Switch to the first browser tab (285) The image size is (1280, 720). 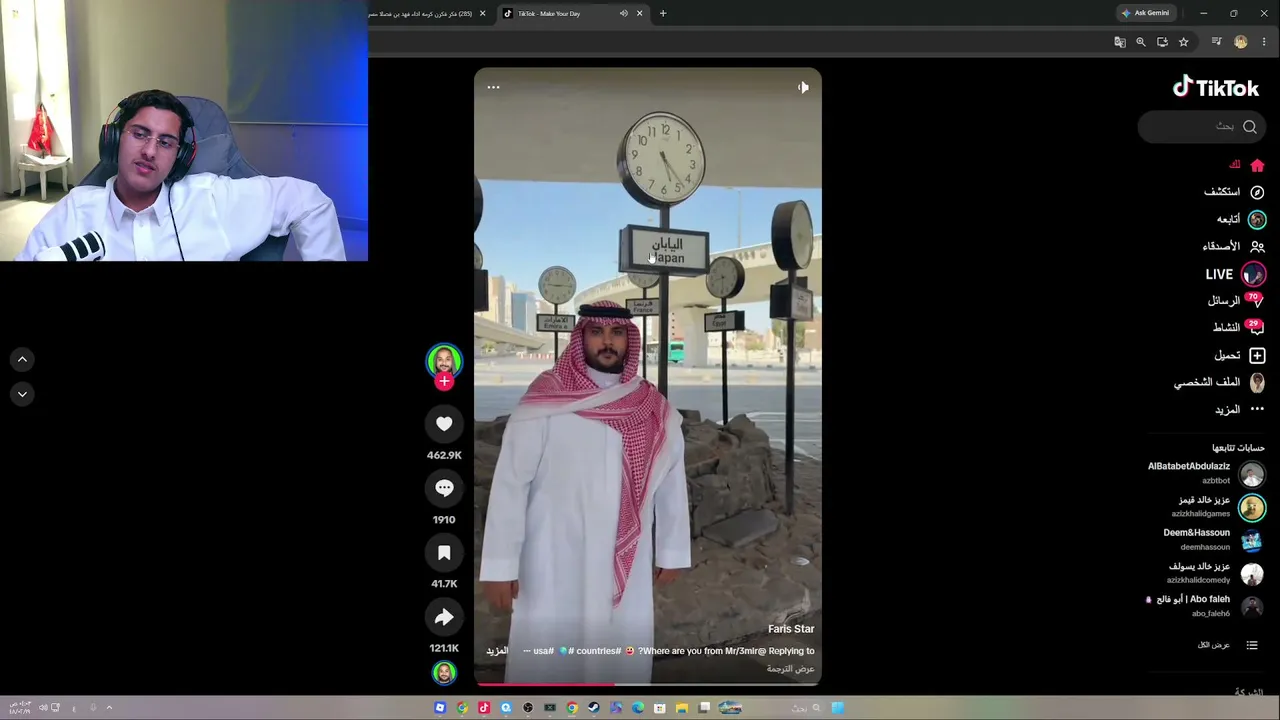click(x=427, y=14)
